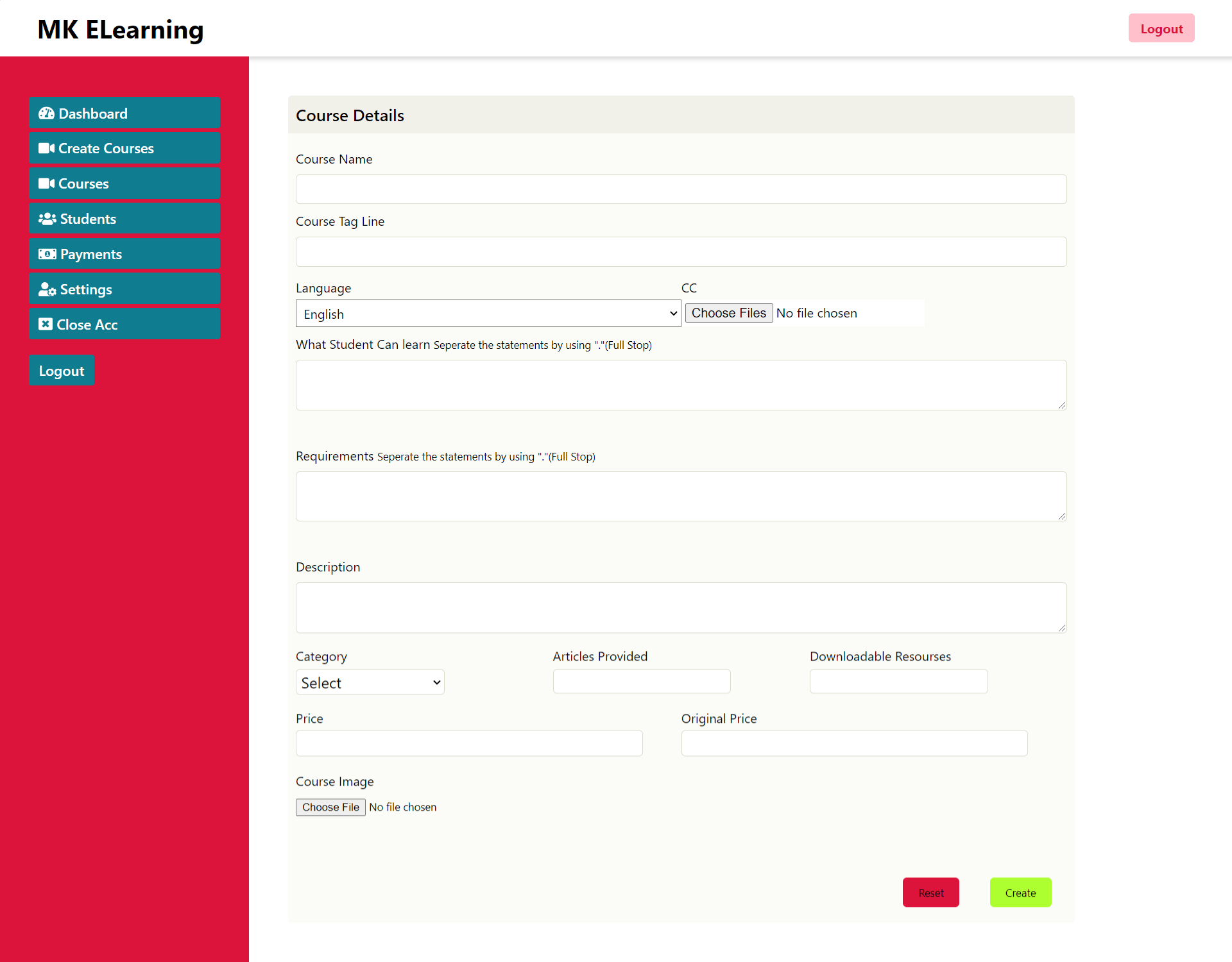Viewport: 1232px width, 962px height.
Task: Click Logout in the top right
Action: pos(1160,28)
